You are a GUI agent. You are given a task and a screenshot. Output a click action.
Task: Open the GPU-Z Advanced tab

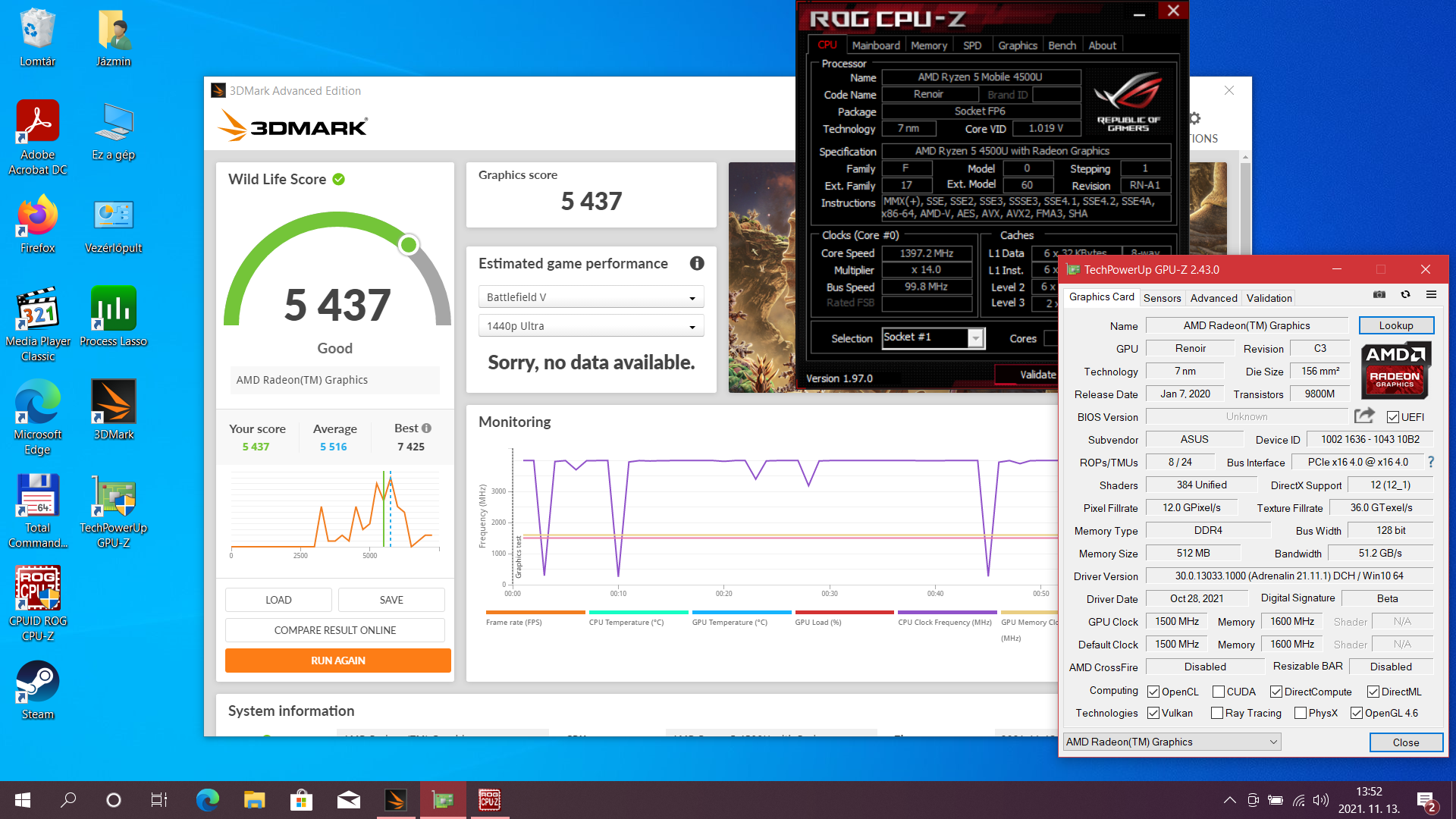[x=1214, y=298]
